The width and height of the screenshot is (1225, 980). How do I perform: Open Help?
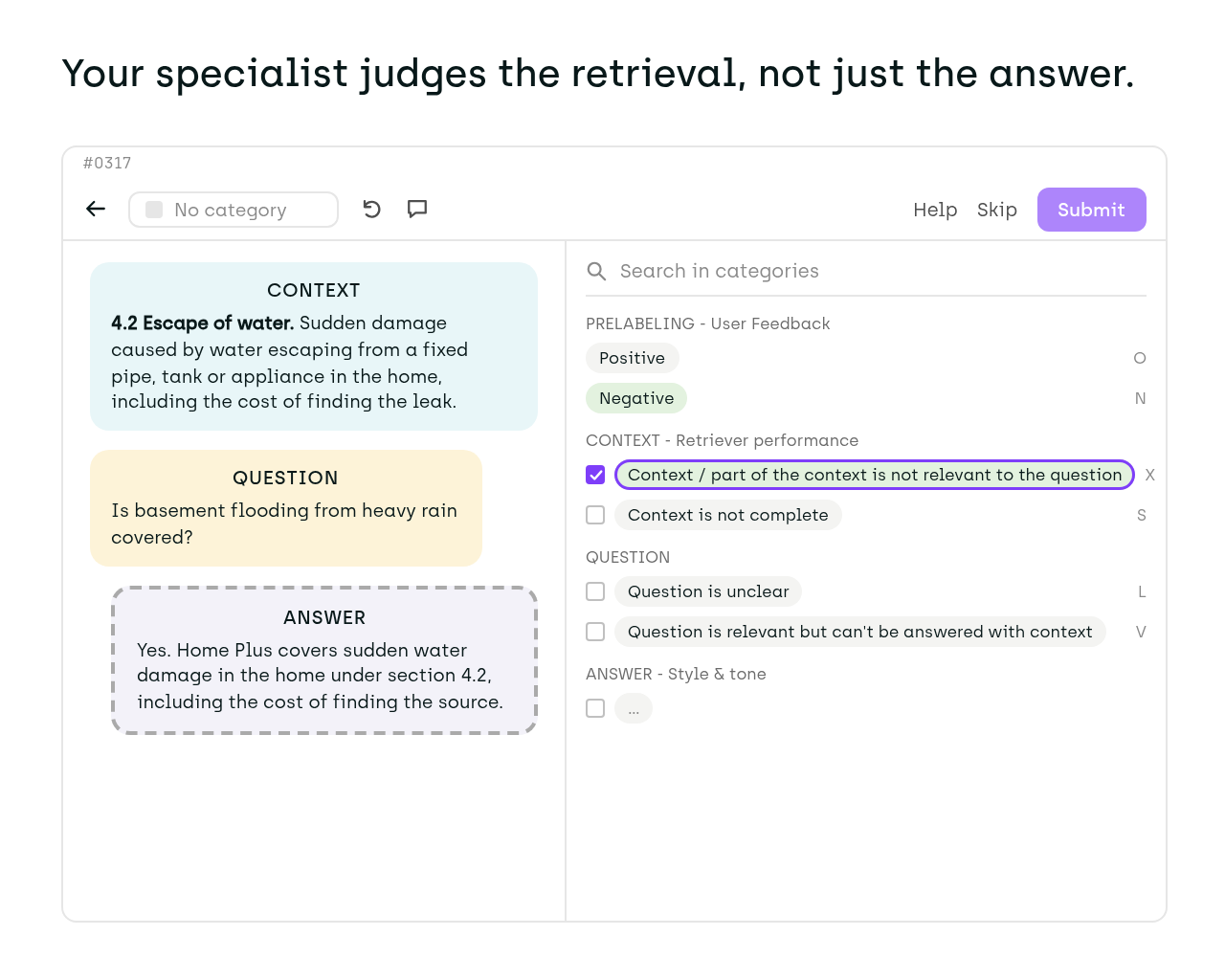pos(935,210)
